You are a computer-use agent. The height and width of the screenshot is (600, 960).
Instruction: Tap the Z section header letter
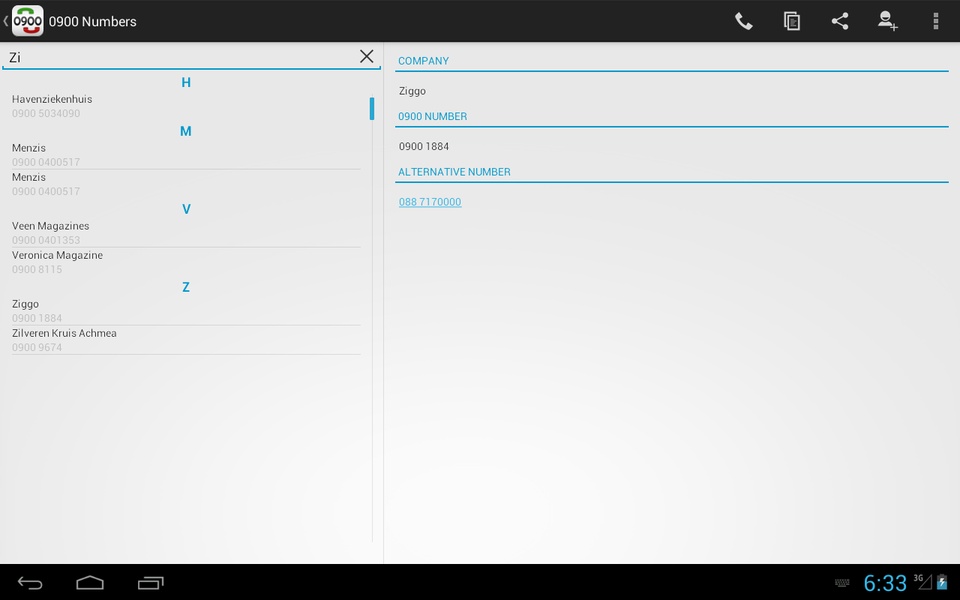pos(186,287)
